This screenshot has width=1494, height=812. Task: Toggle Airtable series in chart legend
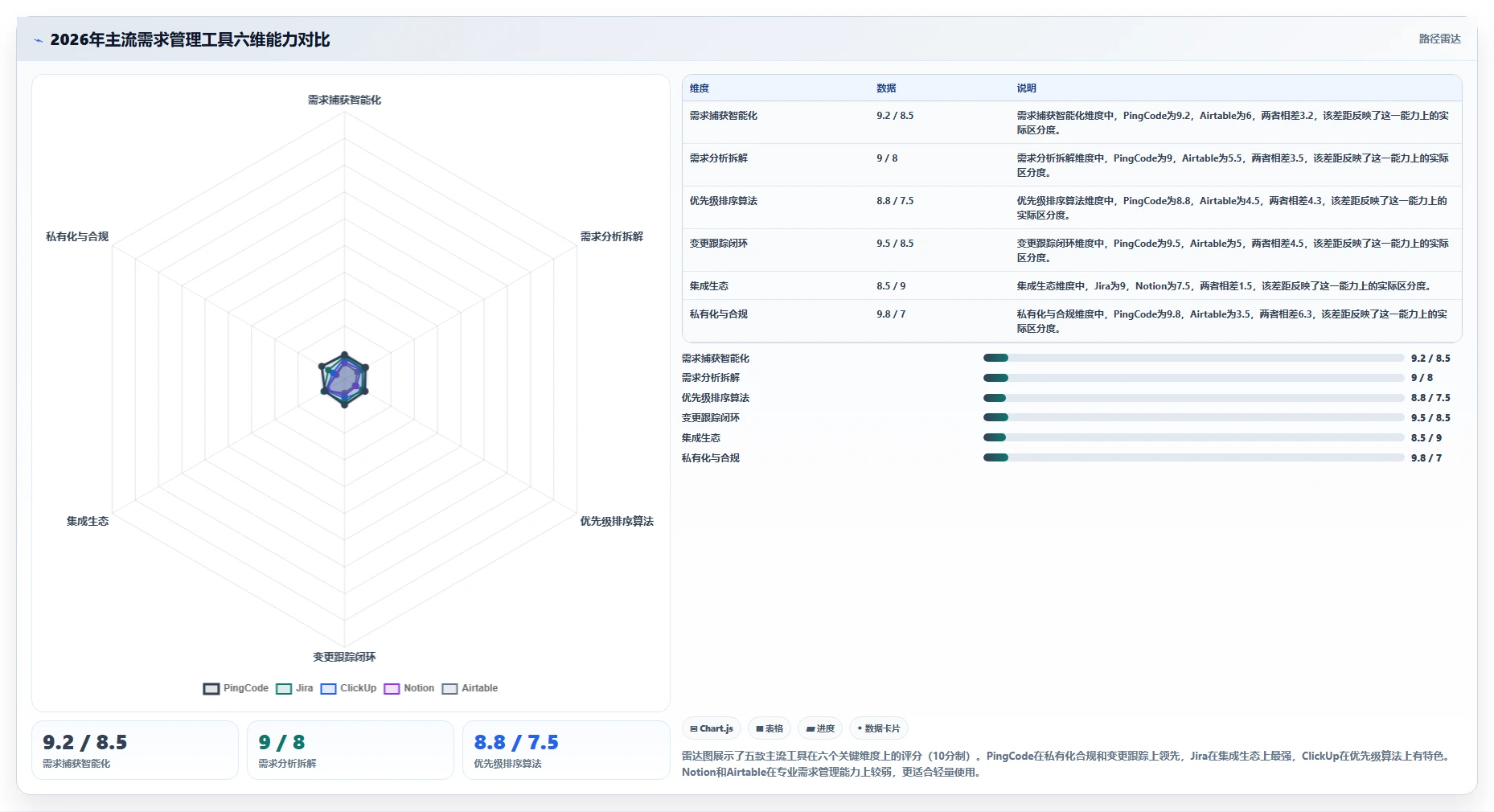pos(470,688)
